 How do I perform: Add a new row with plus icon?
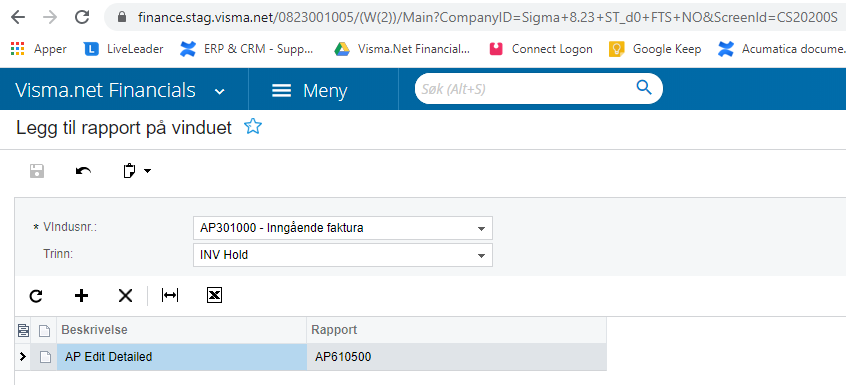[81, 295]
